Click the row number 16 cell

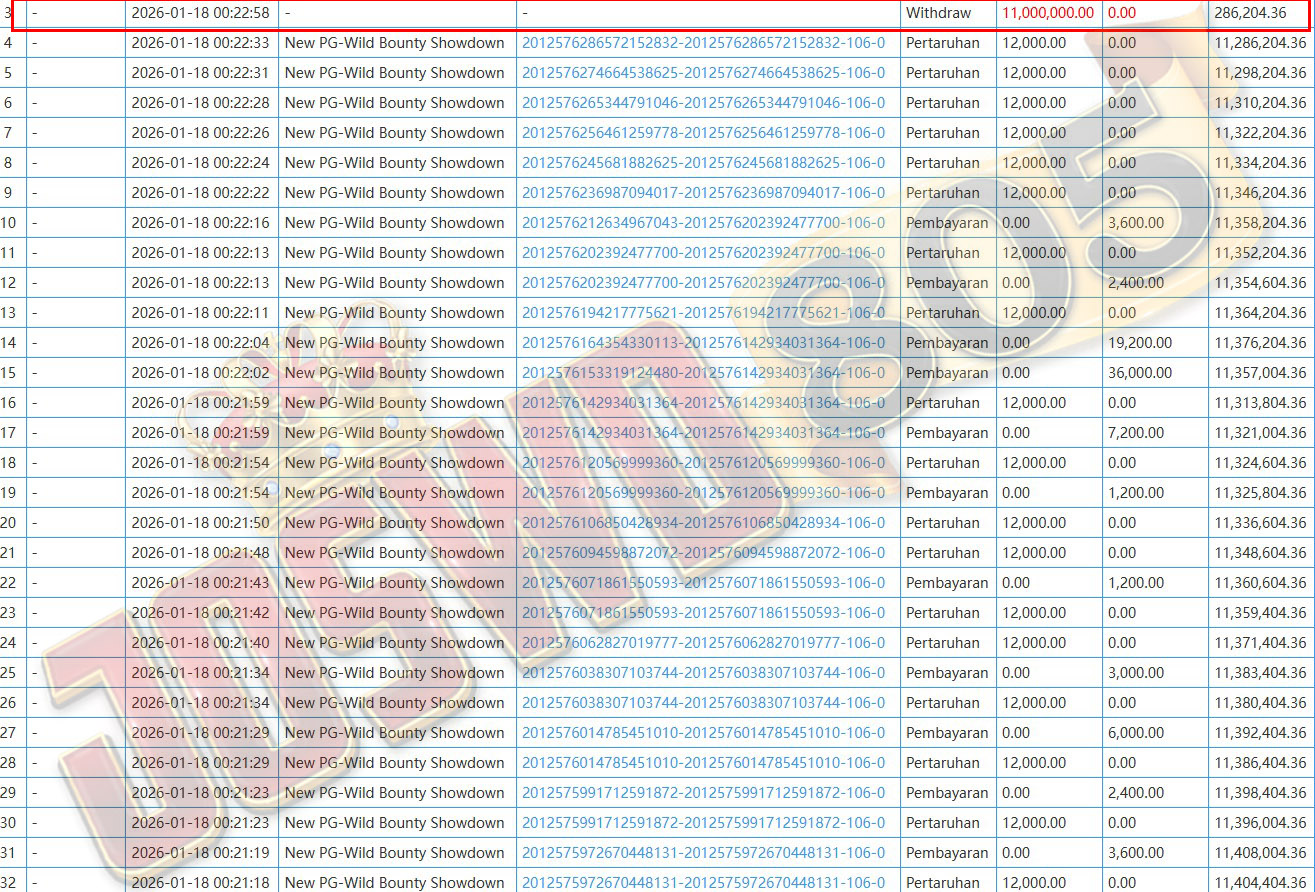[12, 403]
